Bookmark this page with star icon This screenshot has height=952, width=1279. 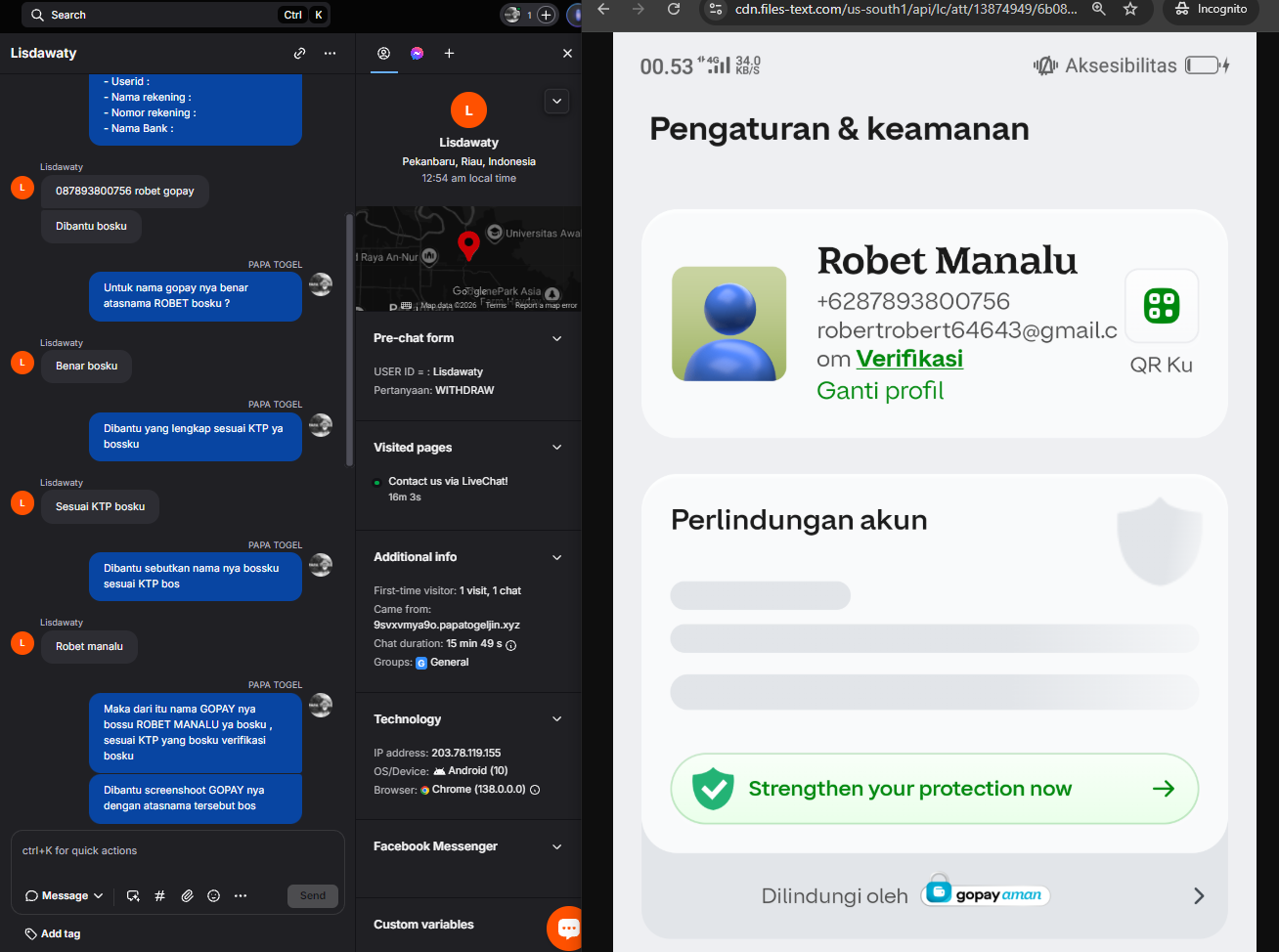click(x=1130, y=9)
